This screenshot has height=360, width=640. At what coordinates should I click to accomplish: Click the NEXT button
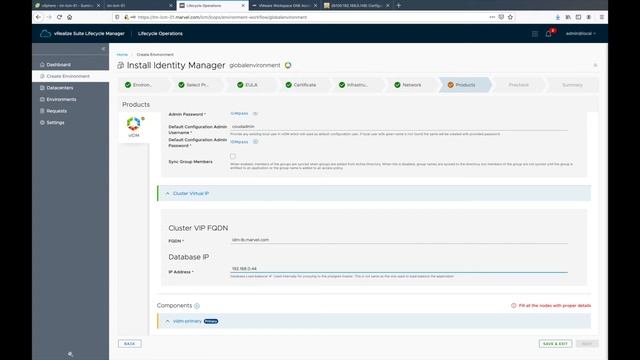pyautogui.click(x=587, y=344)
